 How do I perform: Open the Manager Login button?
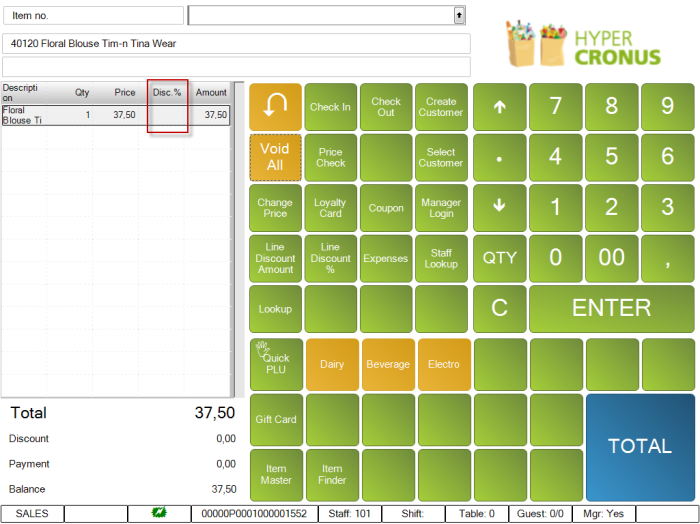pos(441,208)
